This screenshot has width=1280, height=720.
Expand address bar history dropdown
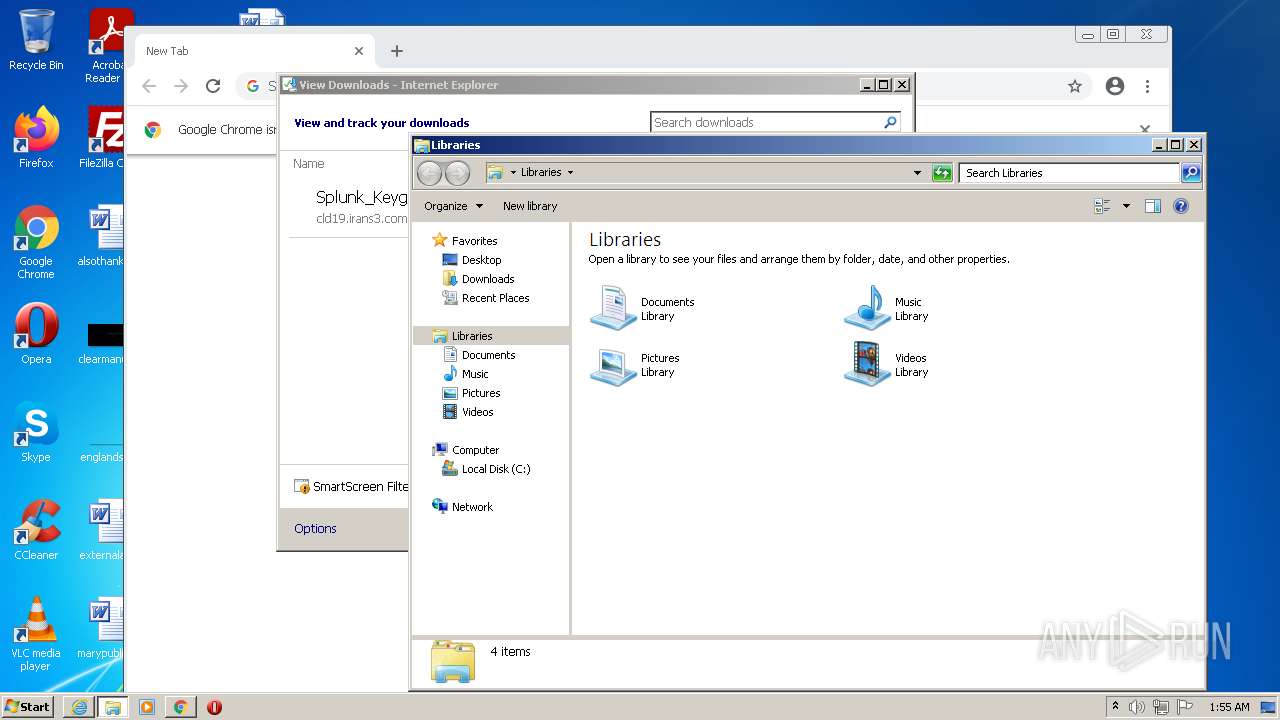tap(917, 173)
